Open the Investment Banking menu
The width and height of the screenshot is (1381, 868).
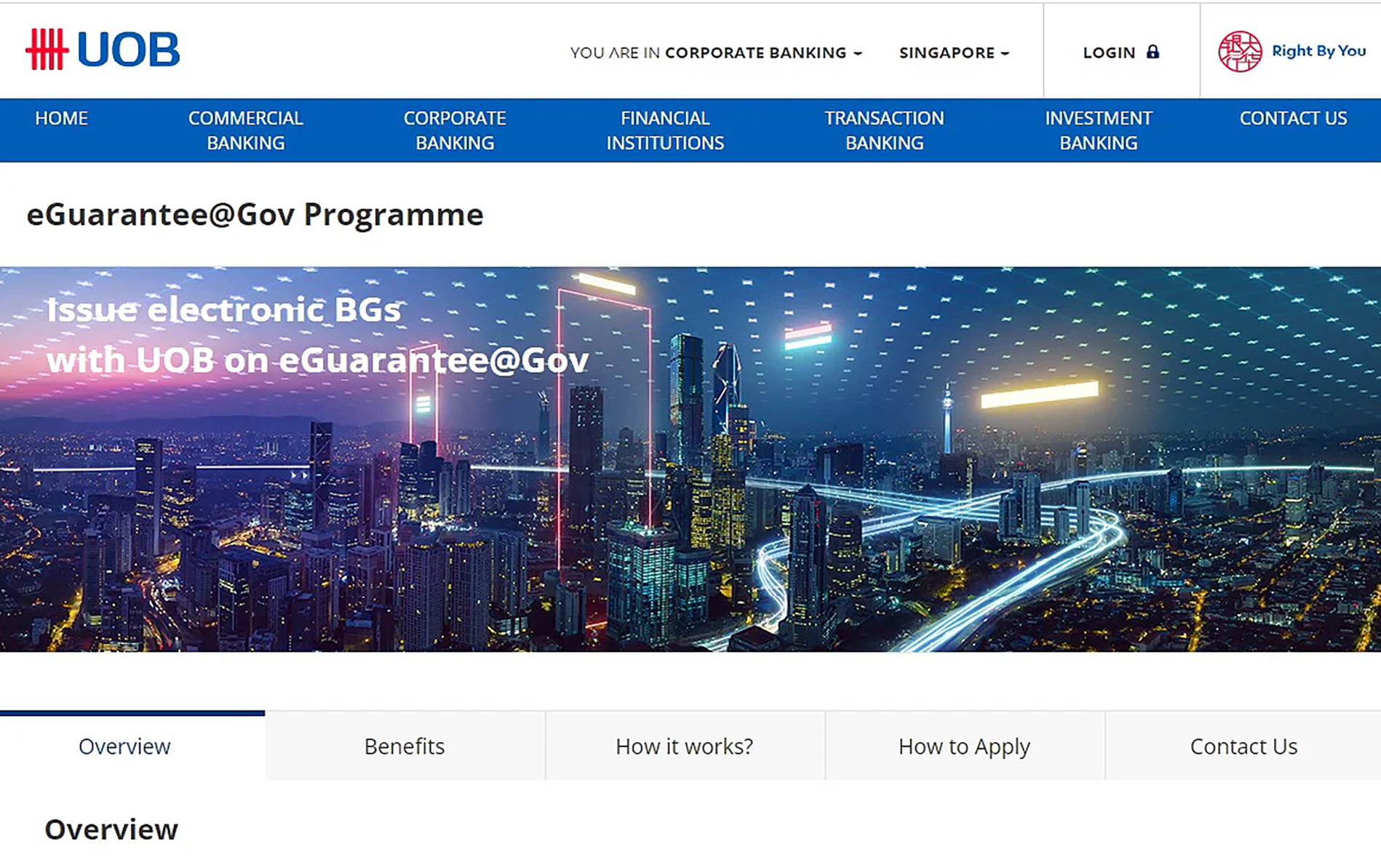[1098, 130]
